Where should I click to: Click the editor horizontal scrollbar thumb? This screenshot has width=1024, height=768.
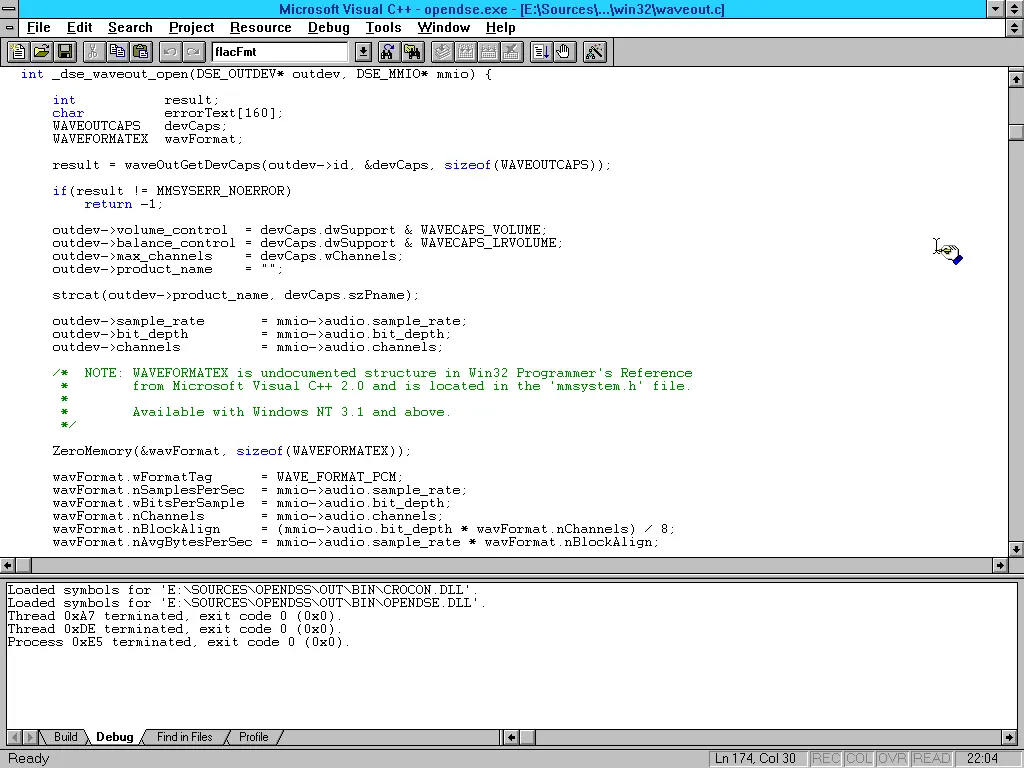[x=23, y=565]
